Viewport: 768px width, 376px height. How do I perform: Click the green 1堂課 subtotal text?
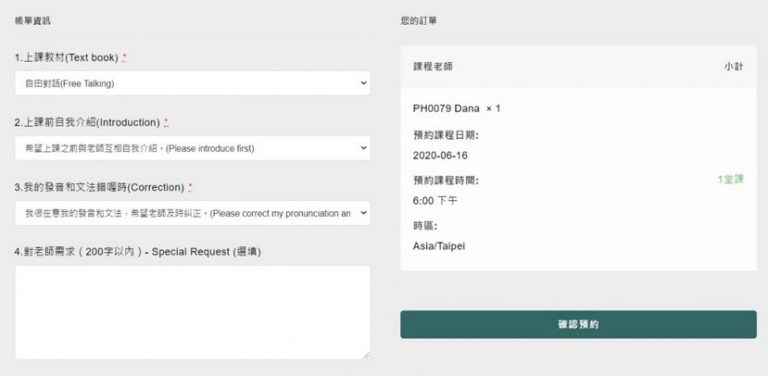[731, 180]
